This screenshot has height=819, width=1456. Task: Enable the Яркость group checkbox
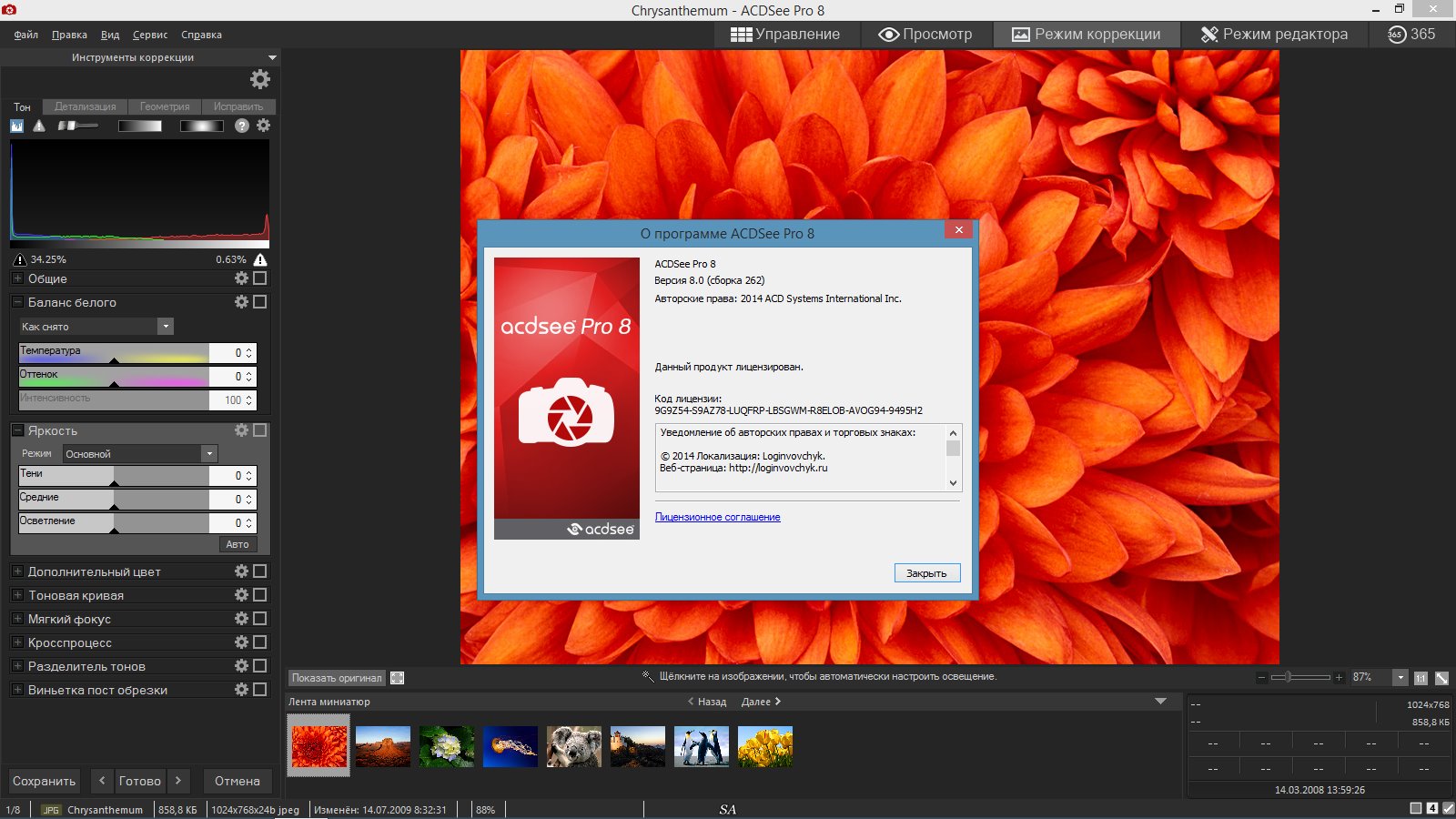pos(260,430)
